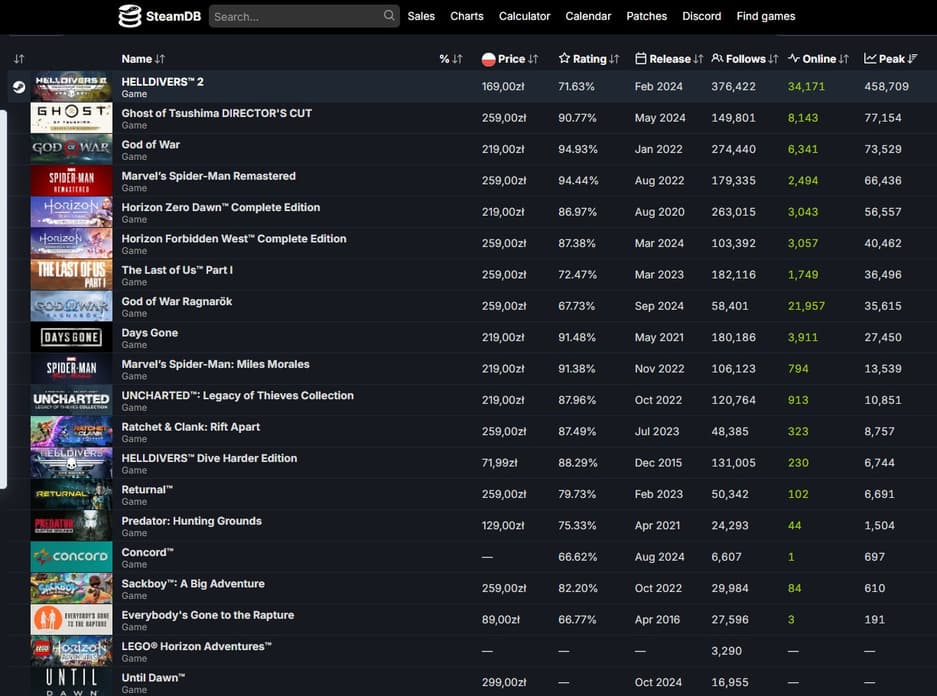Click the Concord game thumbnail

[71, 557]
